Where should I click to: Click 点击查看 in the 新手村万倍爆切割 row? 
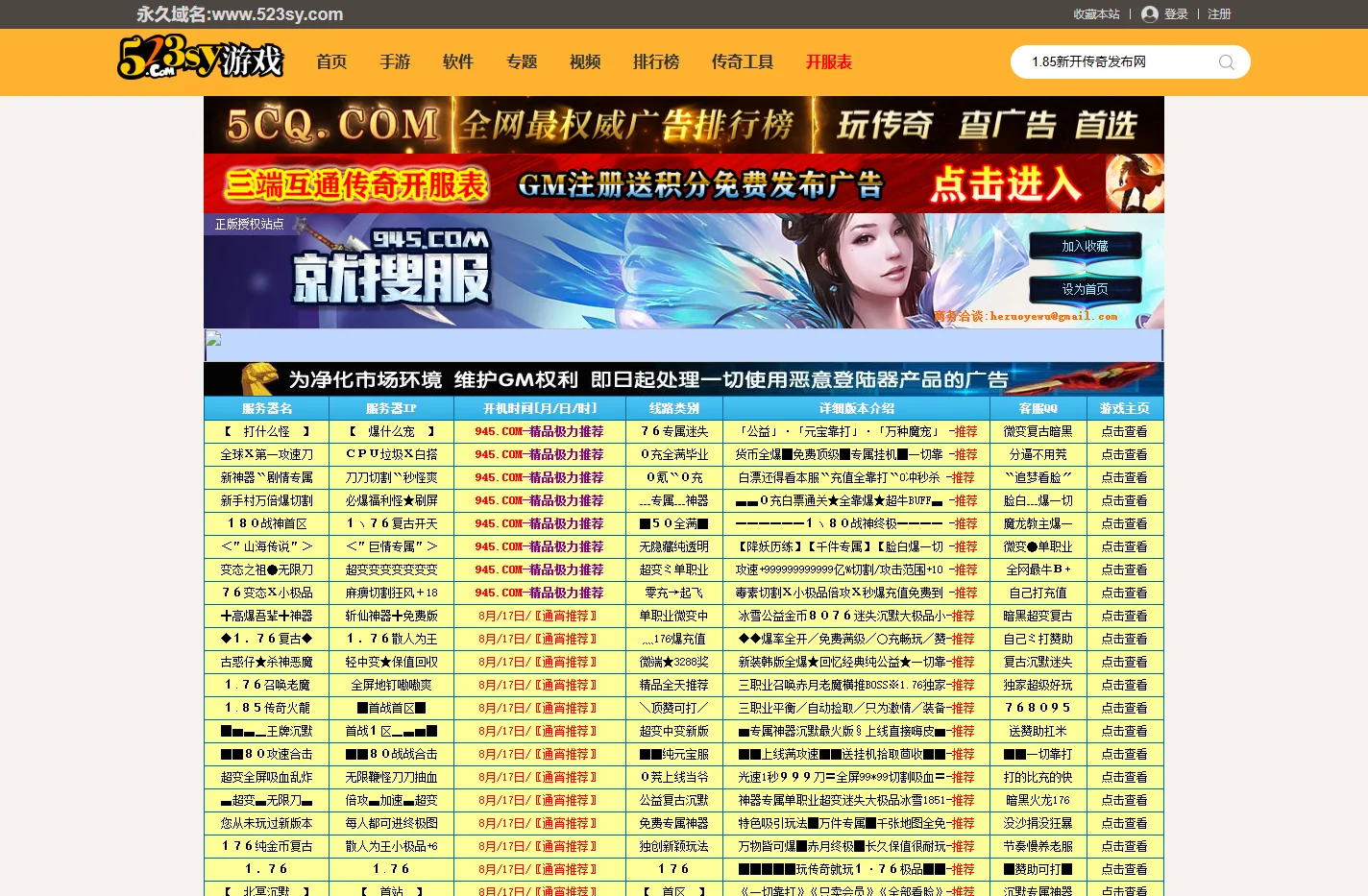point(1125,500)
